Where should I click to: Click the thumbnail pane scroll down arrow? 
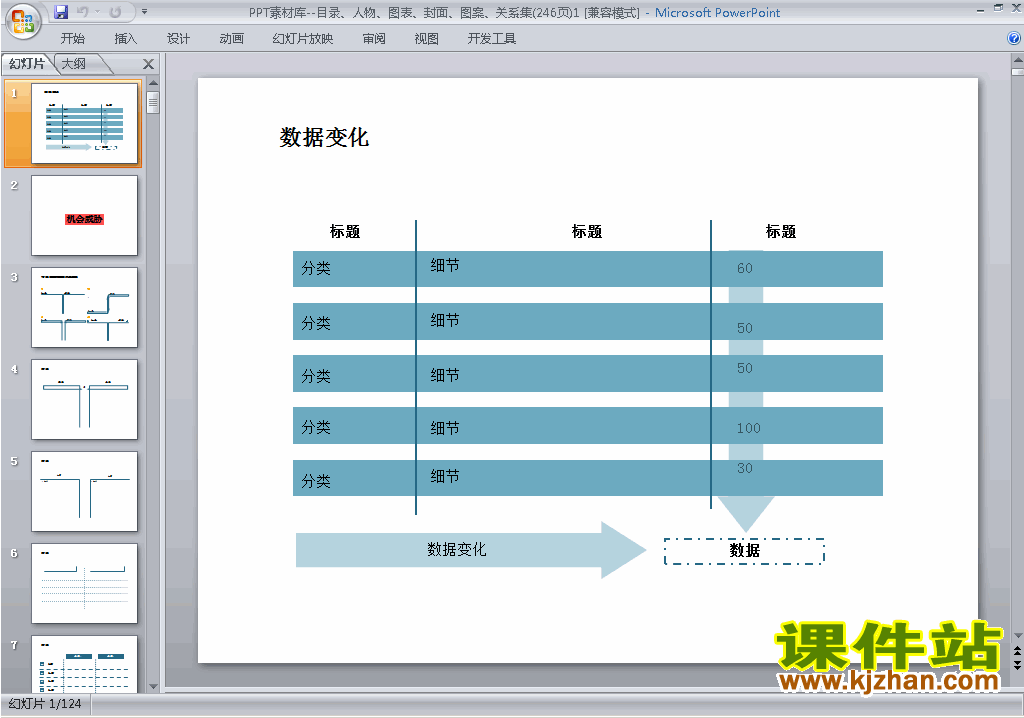(153, 687)
